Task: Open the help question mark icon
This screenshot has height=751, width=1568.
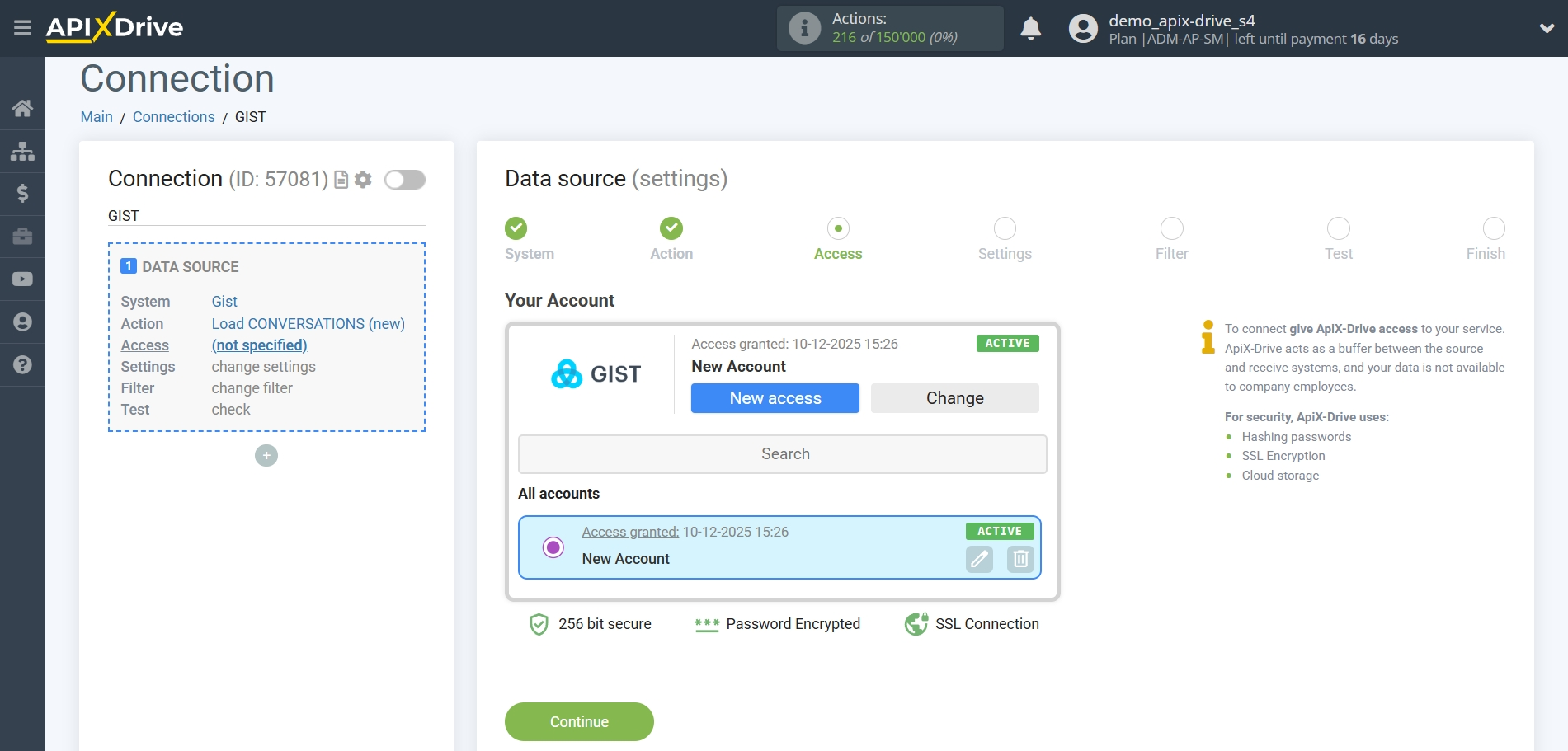Action: 22,364
